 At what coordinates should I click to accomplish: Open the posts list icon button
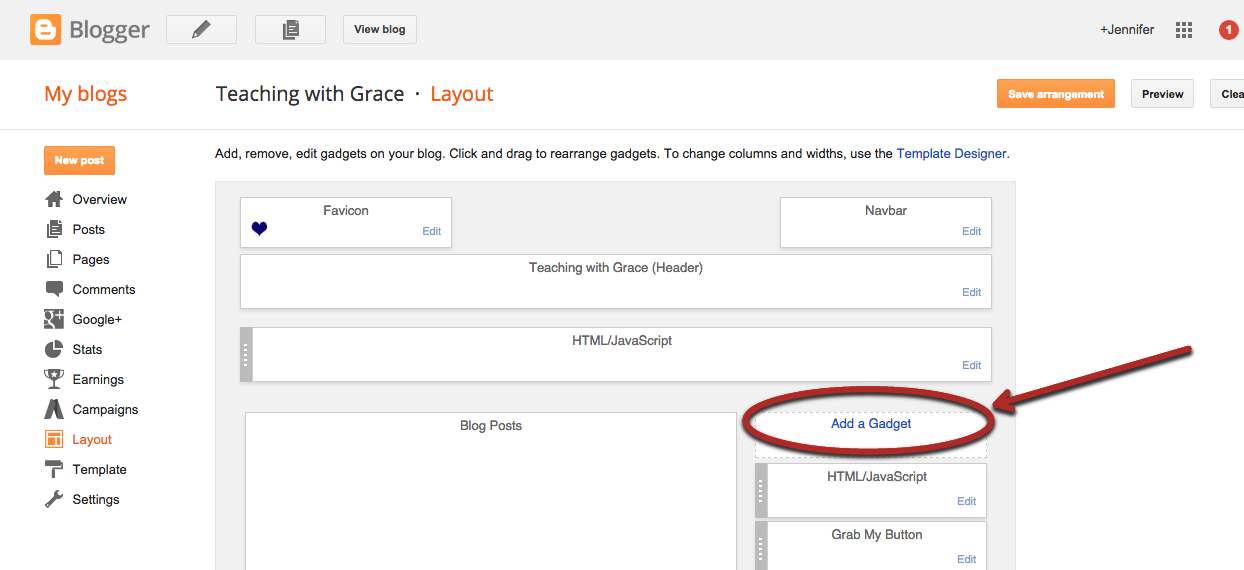(290, 30)
